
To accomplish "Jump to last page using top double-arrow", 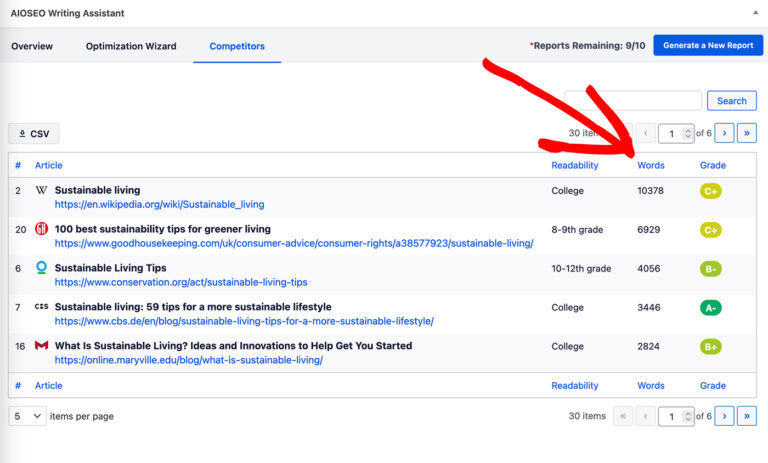I will point(747,133).
